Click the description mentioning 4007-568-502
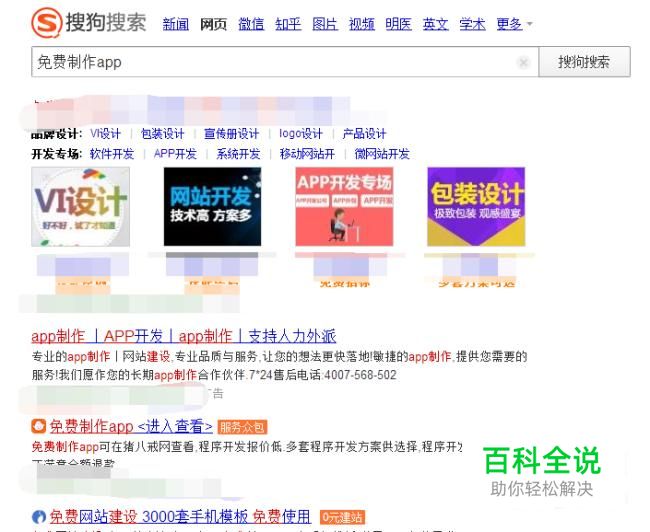This screenshot has height=532, width=650. tap(214, 375)
